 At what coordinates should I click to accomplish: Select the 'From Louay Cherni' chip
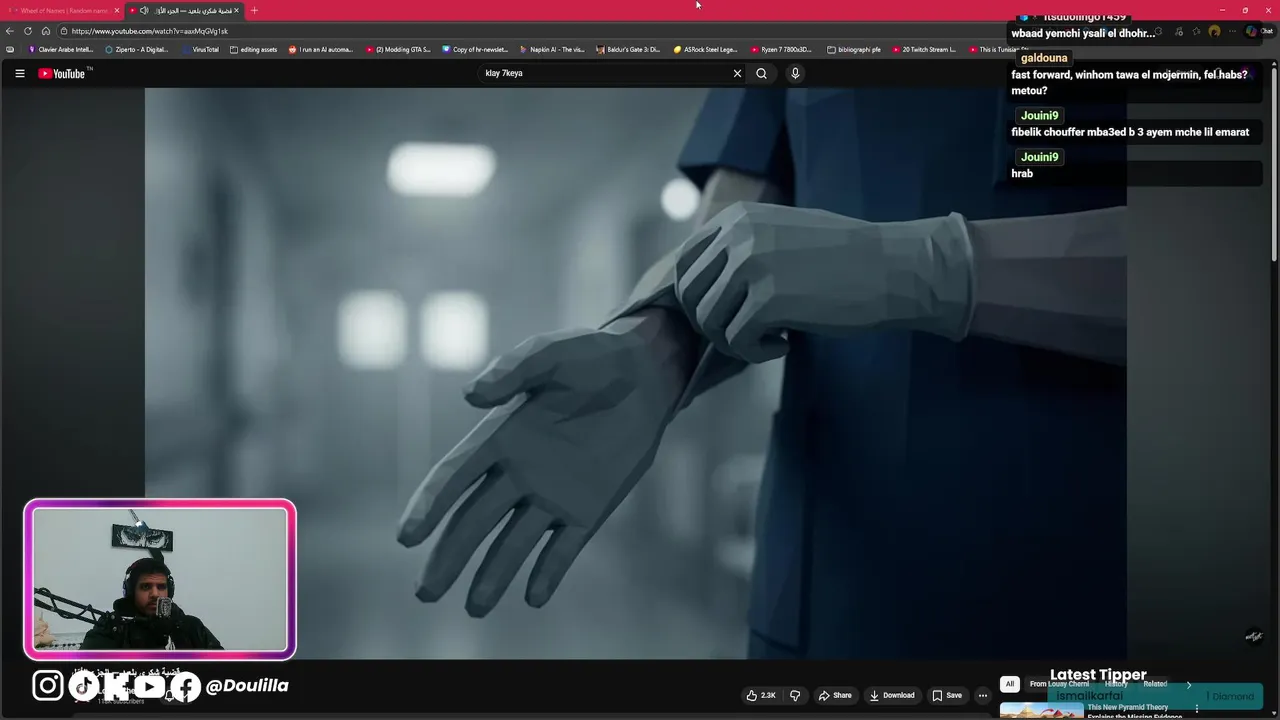[x=1059, y=684]
